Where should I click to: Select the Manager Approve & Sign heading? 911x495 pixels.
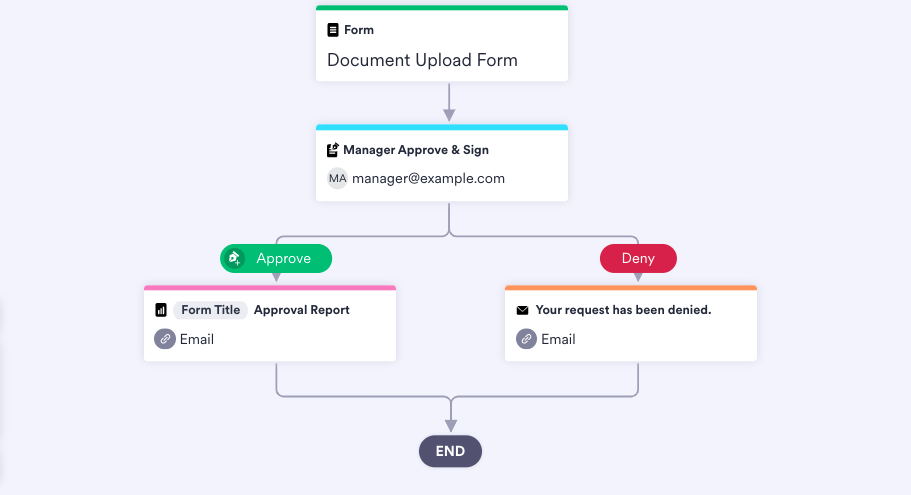click(x=416, y=150)
